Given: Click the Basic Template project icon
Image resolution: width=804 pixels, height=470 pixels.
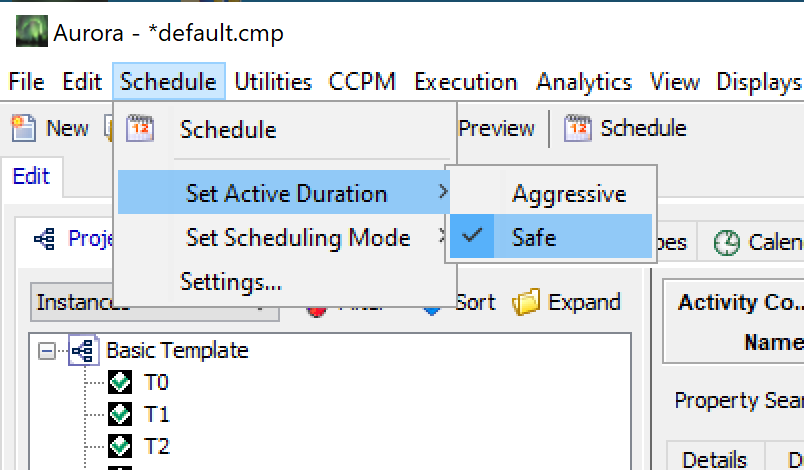Looking at the screenshot, I should 83,351.
